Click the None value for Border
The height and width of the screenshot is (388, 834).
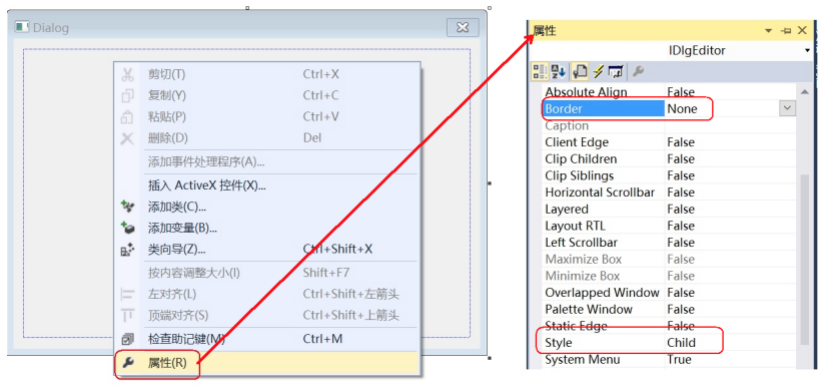pos(682,109)
